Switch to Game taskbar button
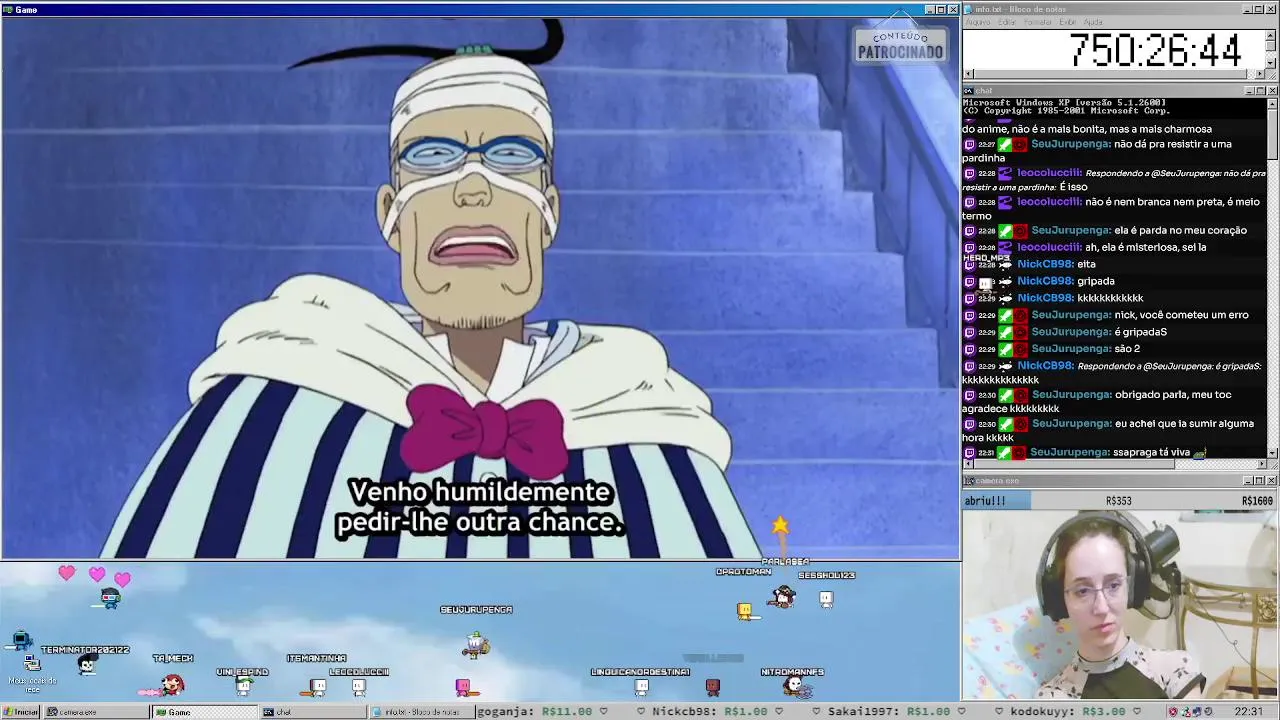 [204, 712]
